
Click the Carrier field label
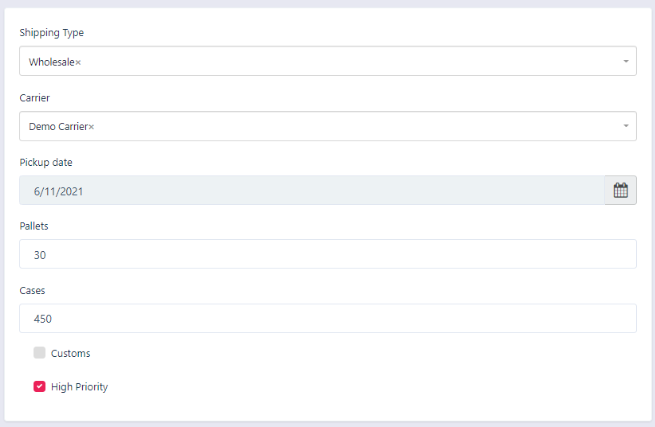pos(35,98)
